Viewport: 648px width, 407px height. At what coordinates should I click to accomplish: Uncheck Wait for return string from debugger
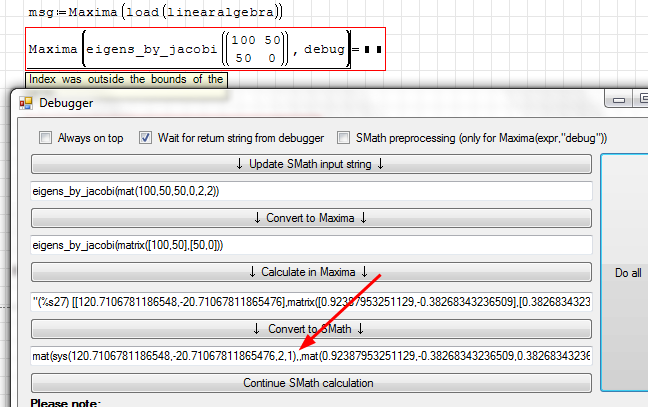tap(146, 137)
